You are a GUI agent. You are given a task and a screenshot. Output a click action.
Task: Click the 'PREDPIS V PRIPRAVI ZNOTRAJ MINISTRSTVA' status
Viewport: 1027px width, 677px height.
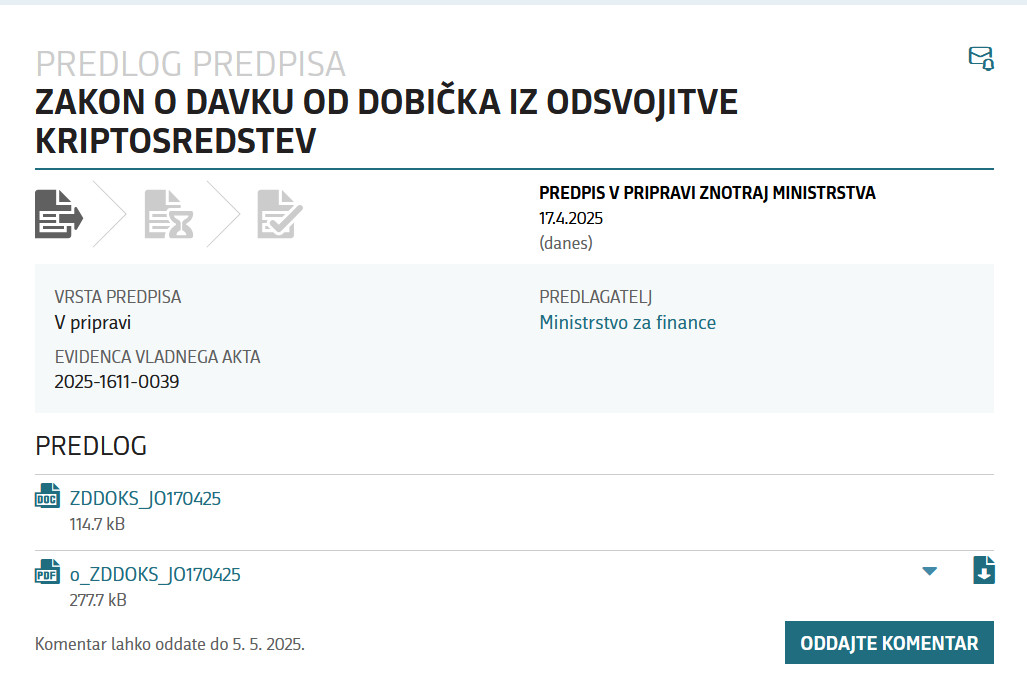click(707, 193)
